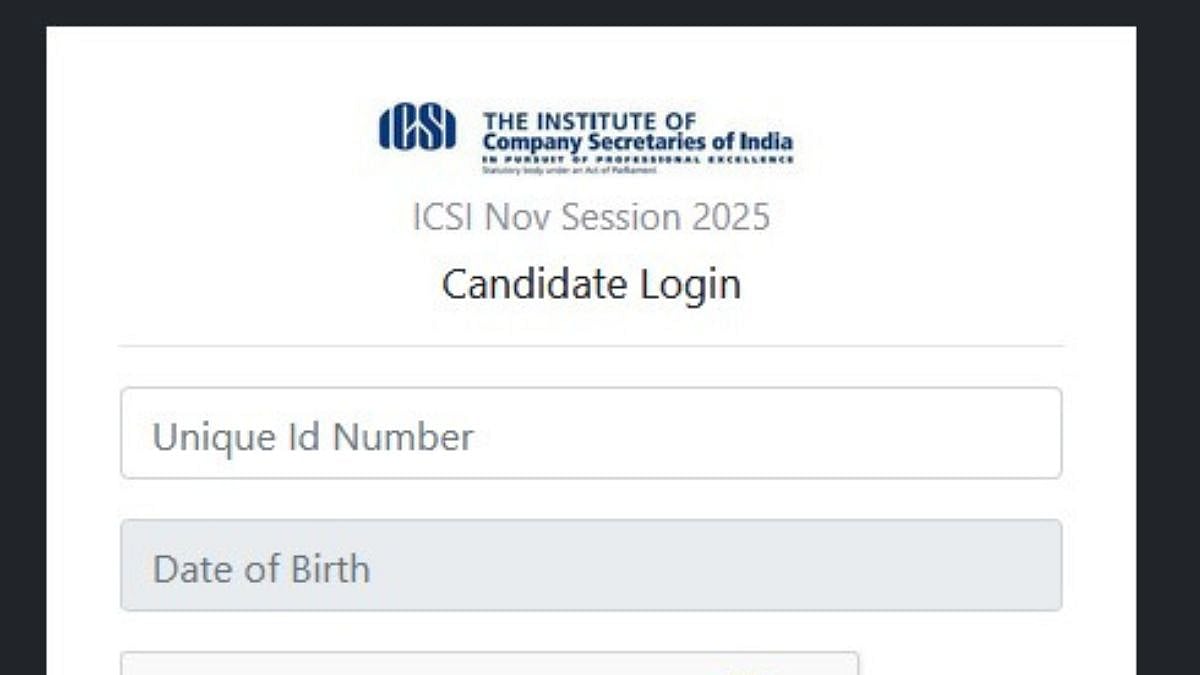Click the login form area
The width and height of the screenshot is (1200, 675).
tap(590, 500)
